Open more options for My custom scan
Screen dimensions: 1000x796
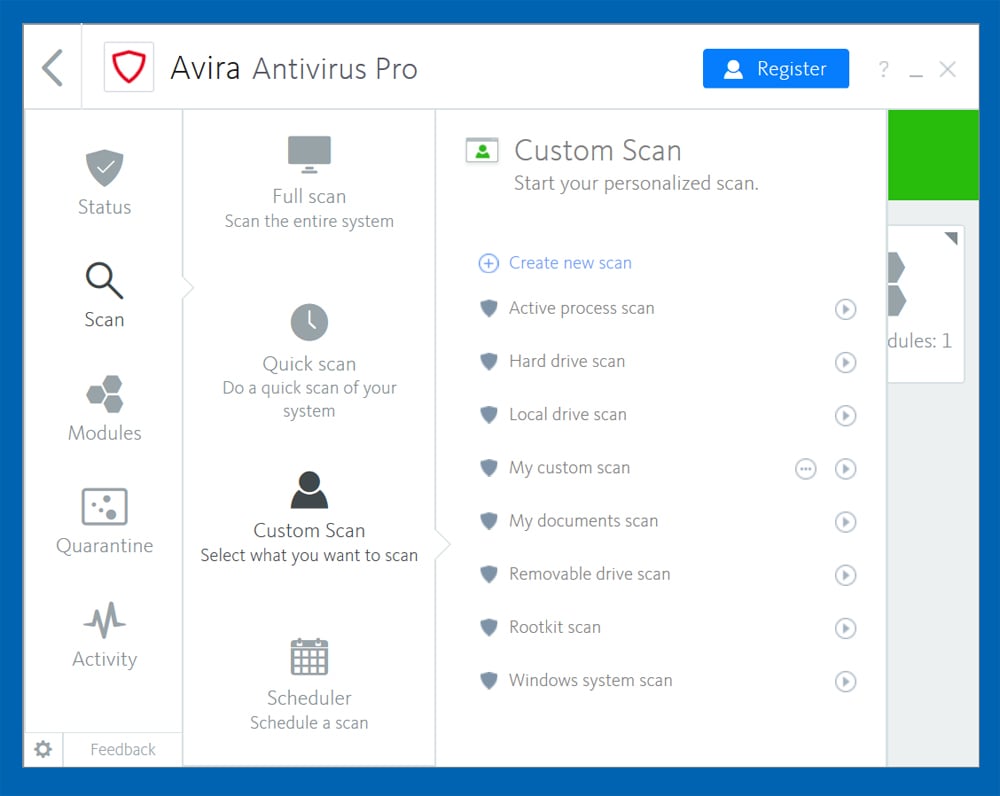(805, 469)
